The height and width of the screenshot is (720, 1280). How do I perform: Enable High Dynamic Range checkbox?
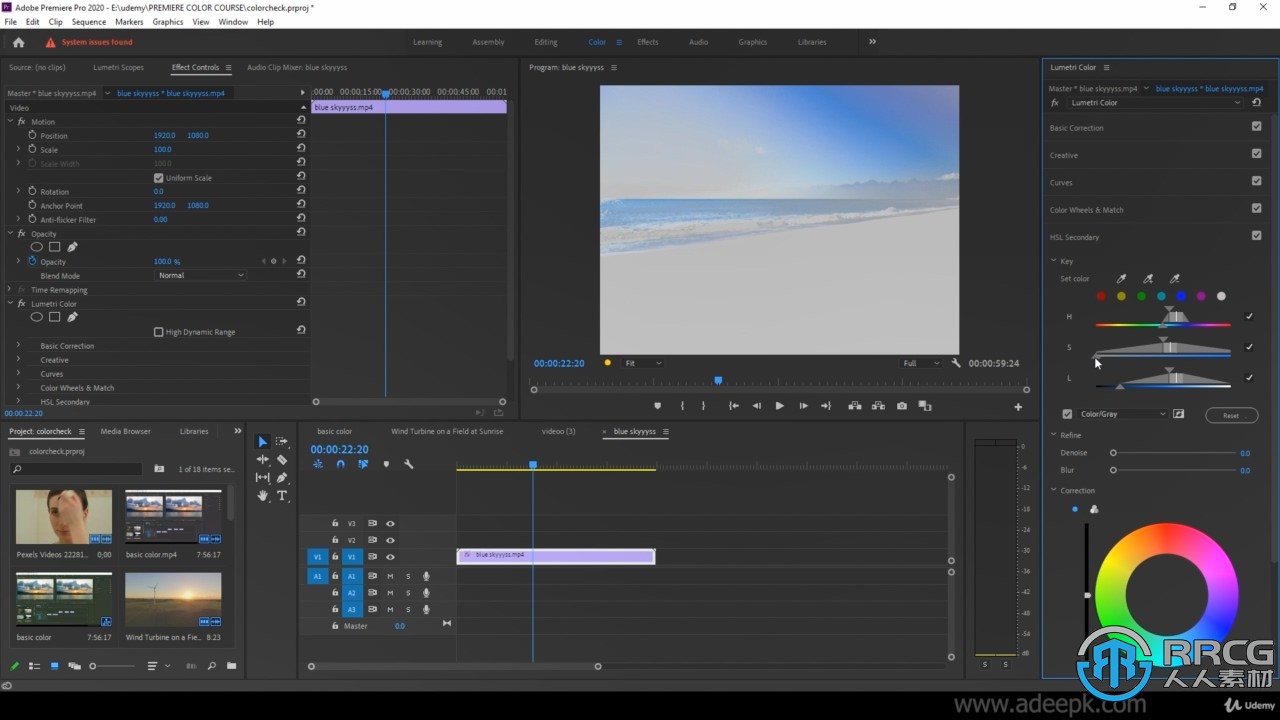pyautogui.click(x=158, y=332)
